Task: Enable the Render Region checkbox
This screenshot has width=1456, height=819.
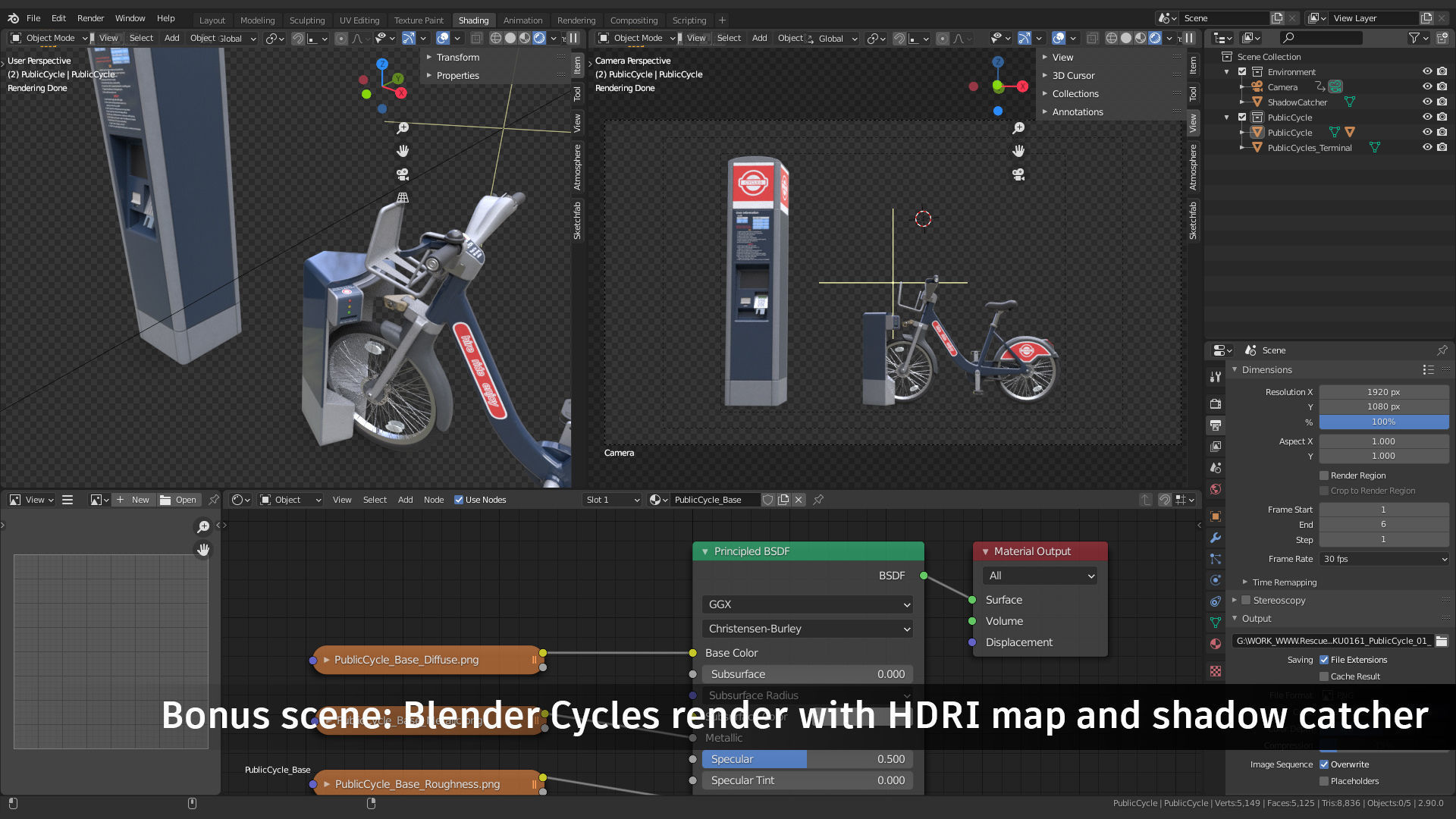Action: pos(1324,475)
